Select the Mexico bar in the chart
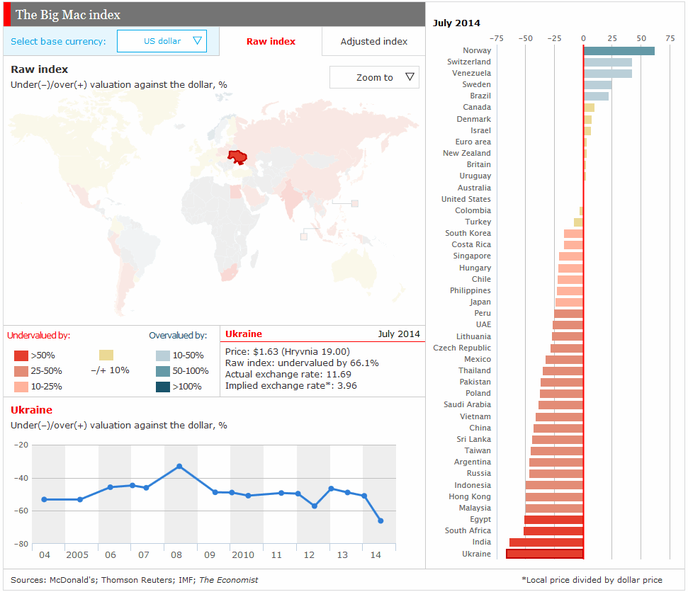Image resolution: width=688 pixels, height=592 pixels. click(564, 360)
